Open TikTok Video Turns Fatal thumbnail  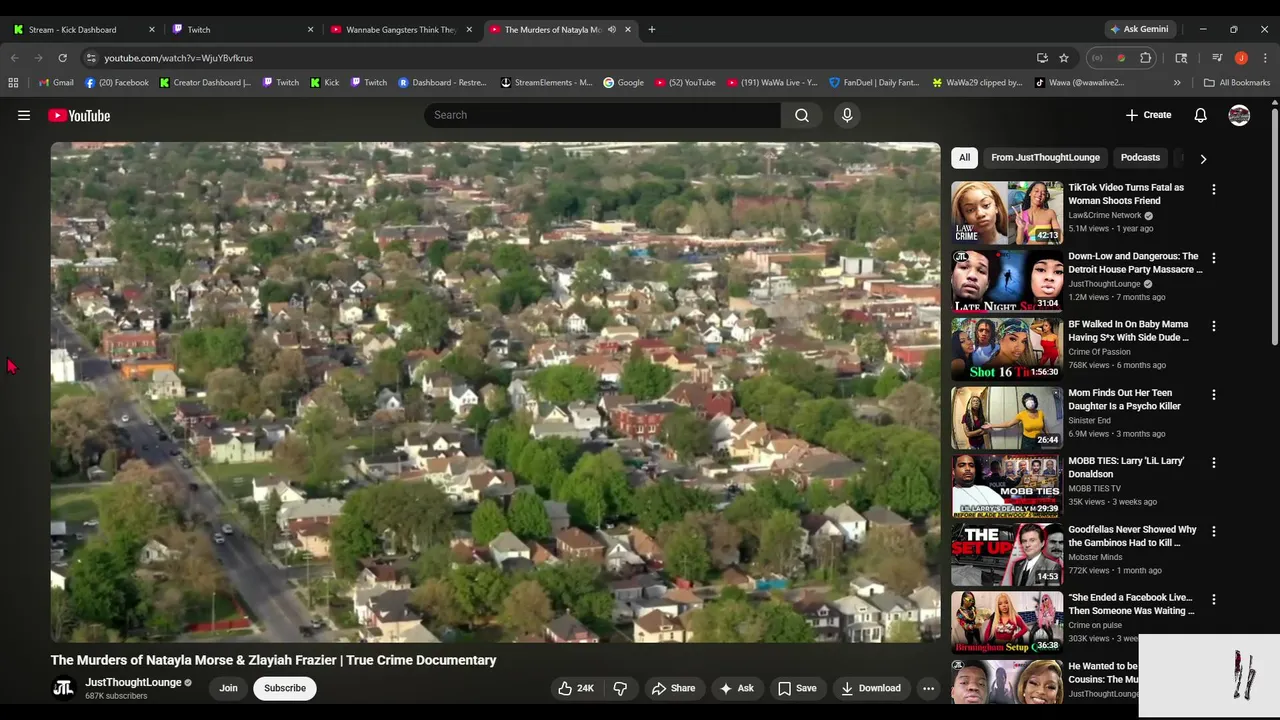[1007, 212]
